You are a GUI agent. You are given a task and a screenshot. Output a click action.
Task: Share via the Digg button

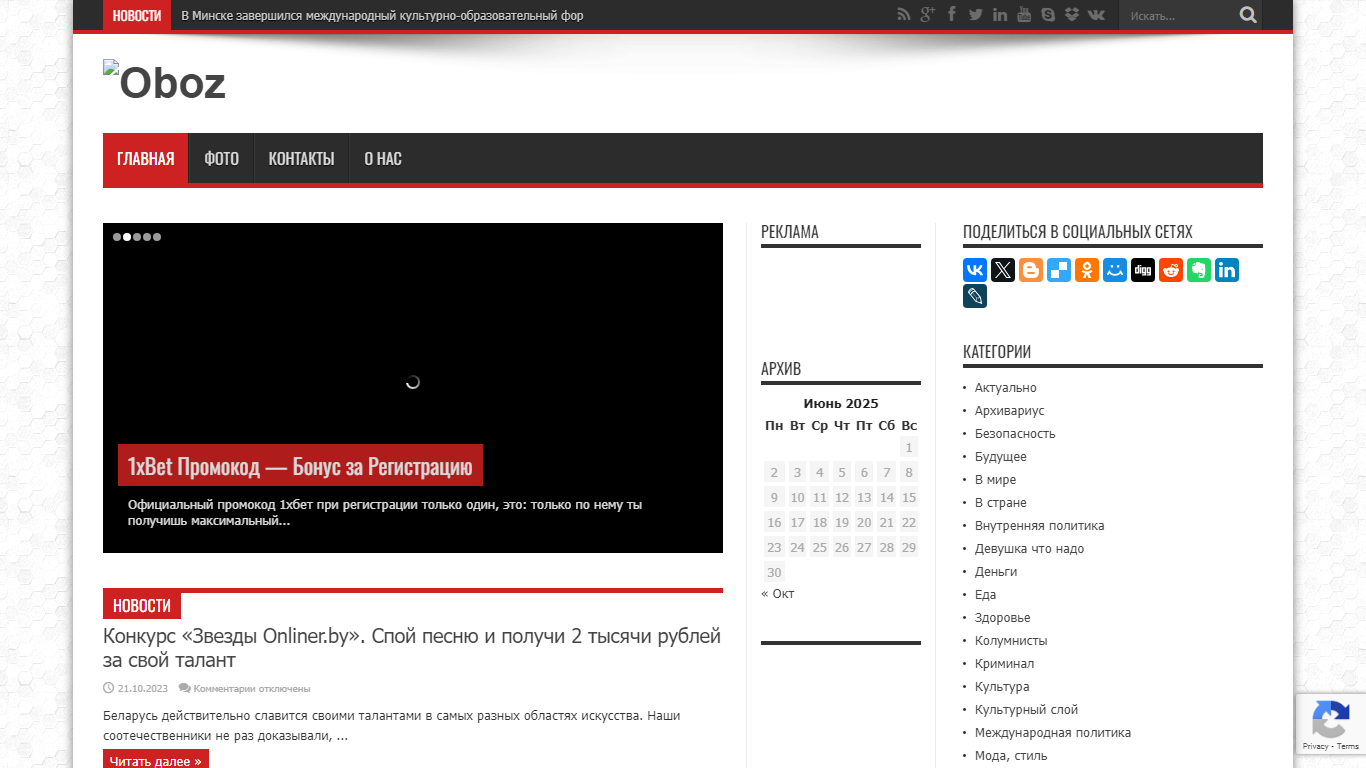[1143, 270]
